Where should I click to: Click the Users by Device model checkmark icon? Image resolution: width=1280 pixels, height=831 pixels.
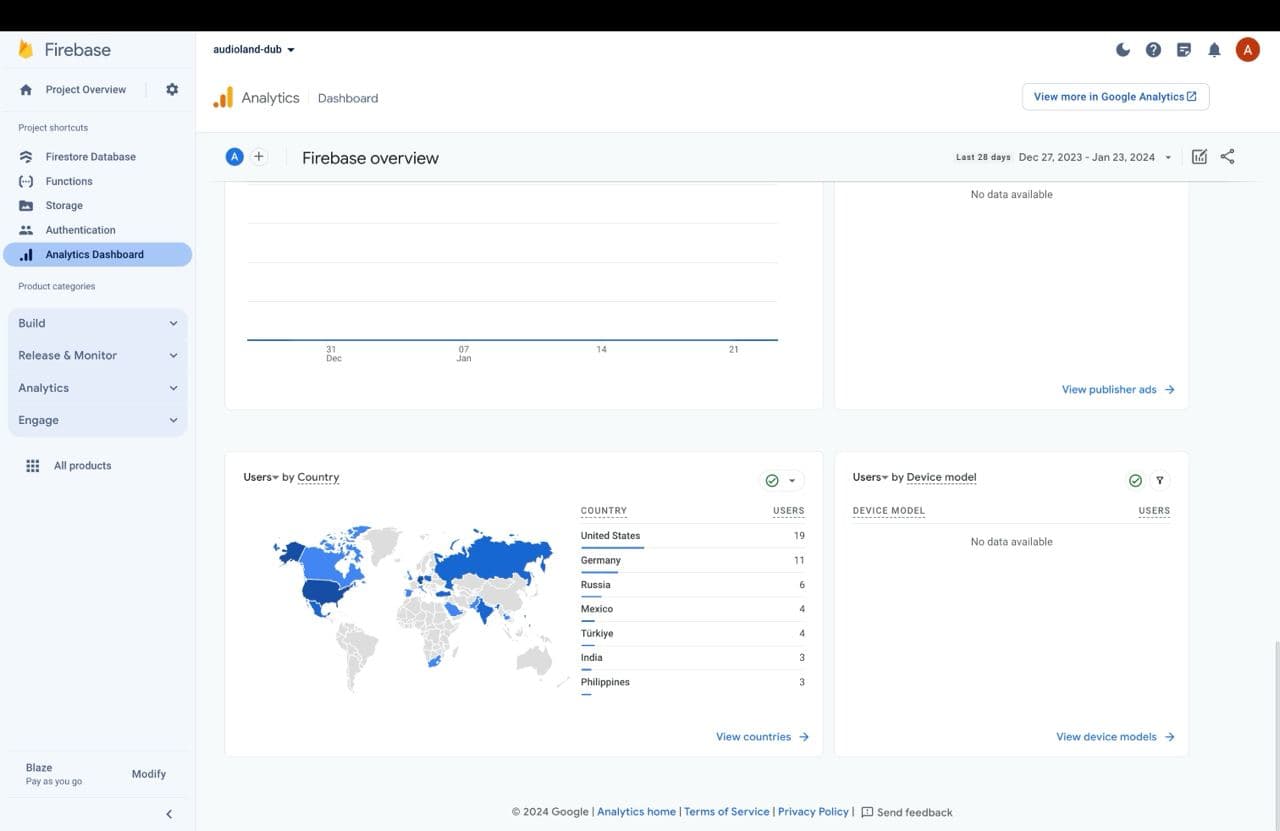(x=1135, y=481)
